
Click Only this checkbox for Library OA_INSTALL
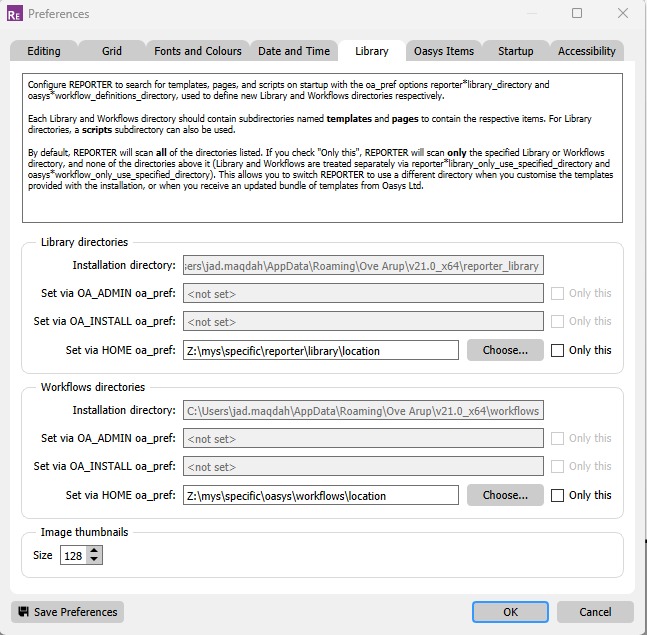click(557, 321)
